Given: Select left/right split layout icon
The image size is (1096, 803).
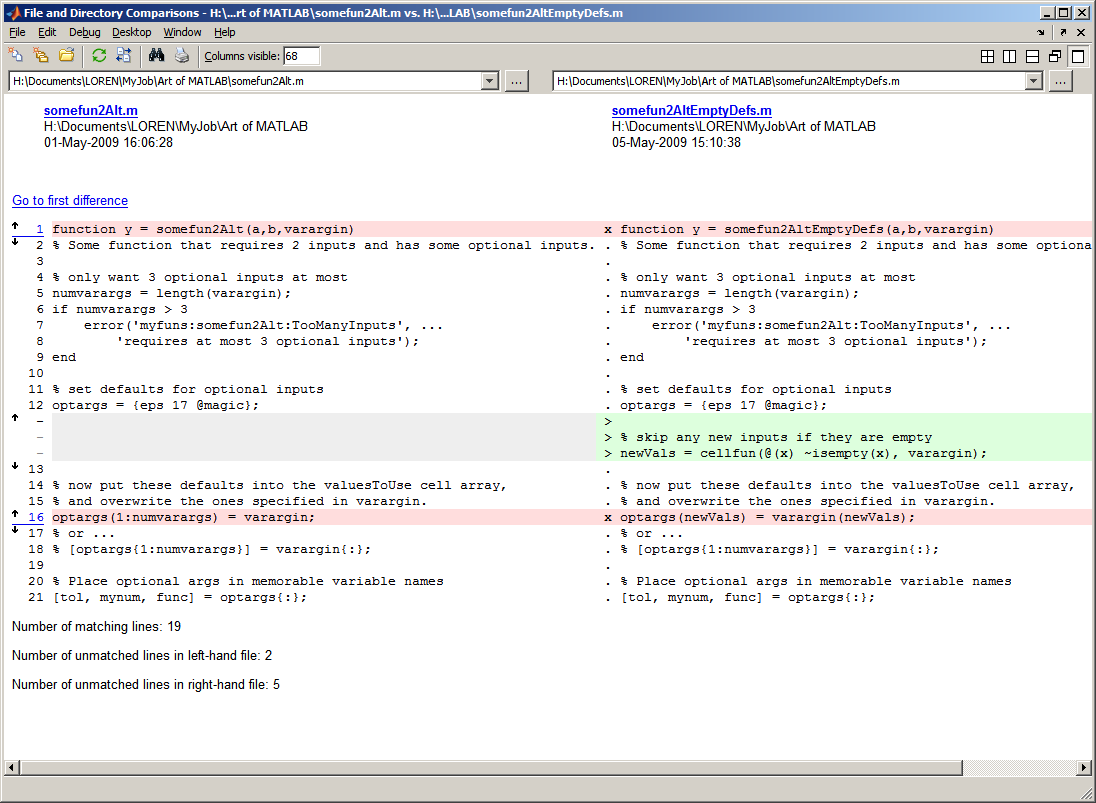Looking at the screenshot, I should click(x=1009, y=57).
